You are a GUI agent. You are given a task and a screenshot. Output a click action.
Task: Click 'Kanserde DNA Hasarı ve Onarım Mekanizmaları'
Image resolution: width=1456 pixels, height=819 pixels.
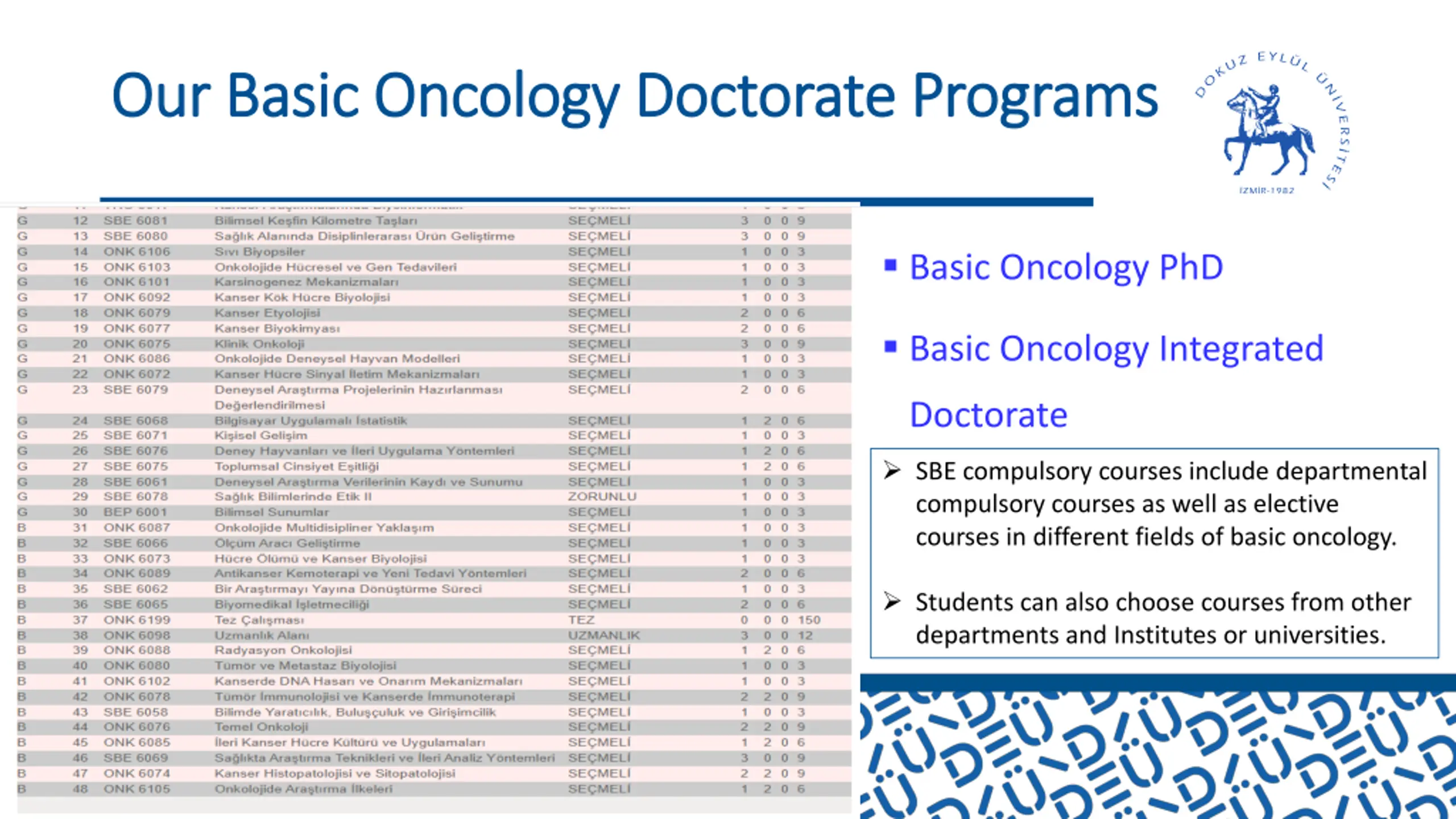[x=368, y=681]
